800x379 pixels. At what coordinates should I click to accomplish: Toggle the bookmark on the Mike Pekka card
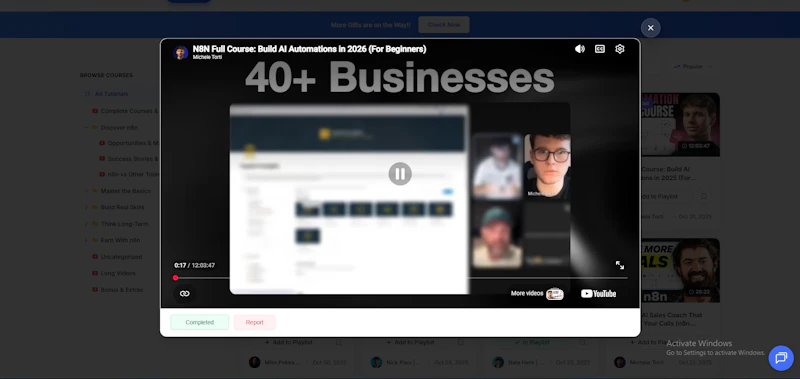click(339, 342)
